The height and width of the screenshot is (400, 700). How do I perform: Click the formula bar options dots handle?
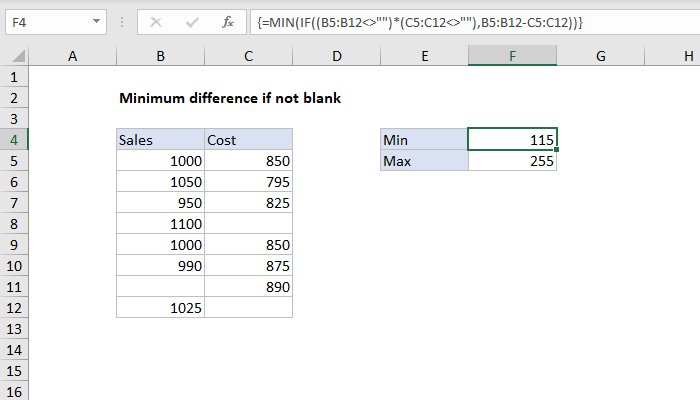point(122,22)
